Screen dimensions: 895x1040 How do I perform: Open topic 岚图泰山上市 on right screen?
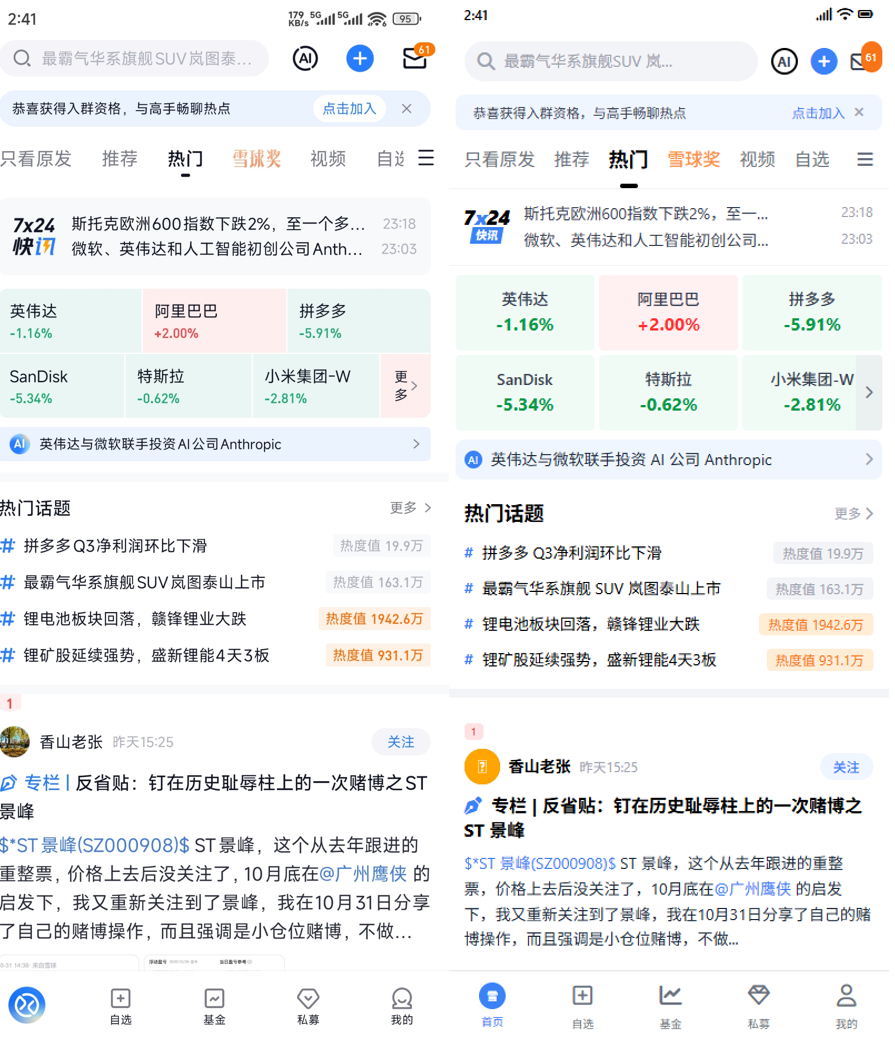[x=601, y=588]
